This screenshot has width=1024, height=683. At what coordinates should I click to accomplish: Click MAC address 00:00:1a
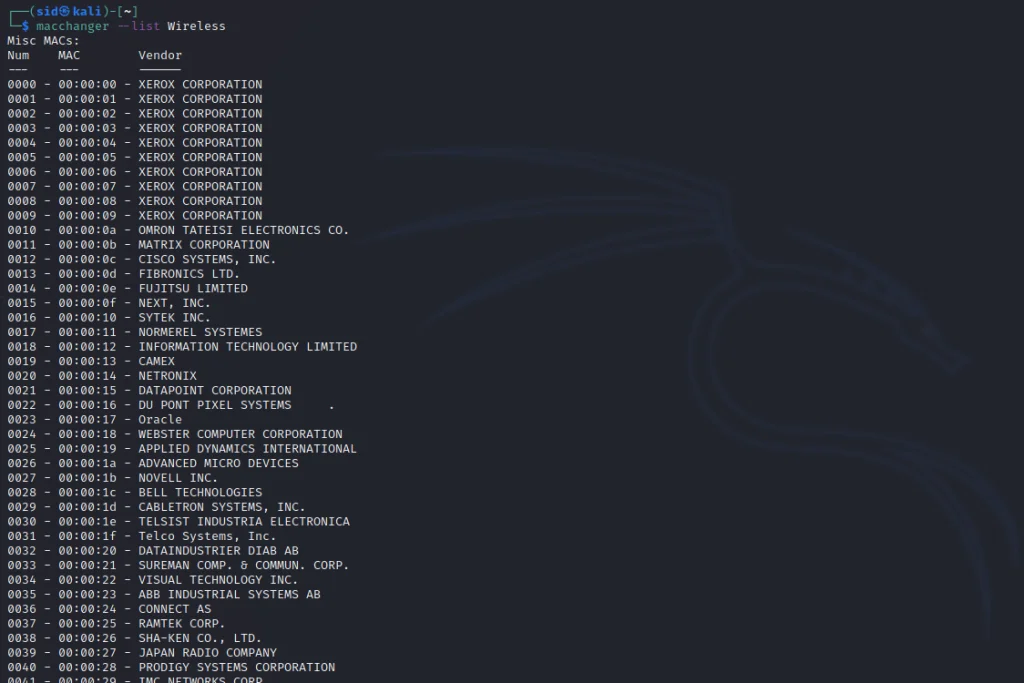(x=87, y=463)
